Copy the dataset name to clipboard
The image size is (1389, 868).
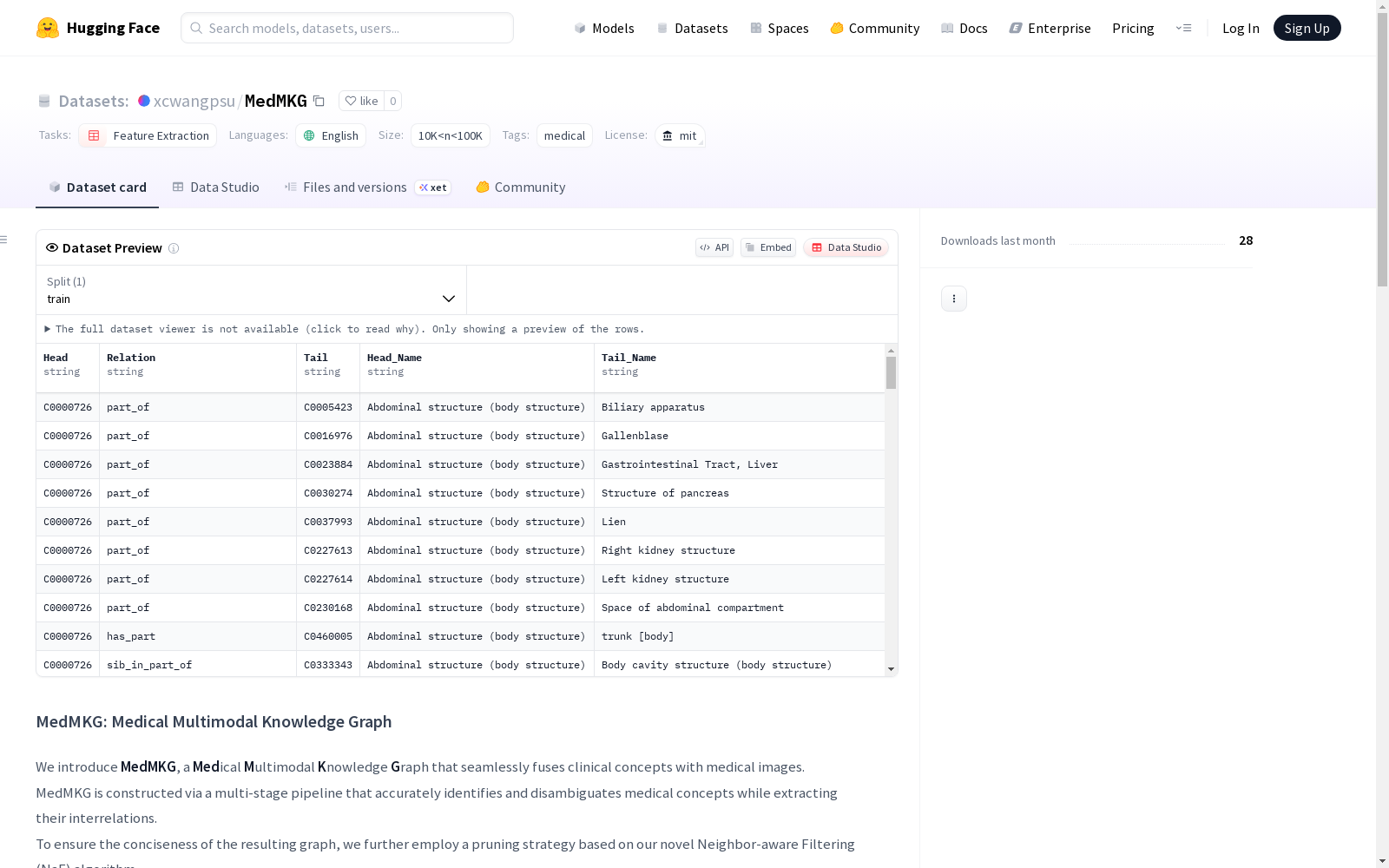tap(319, 101)
